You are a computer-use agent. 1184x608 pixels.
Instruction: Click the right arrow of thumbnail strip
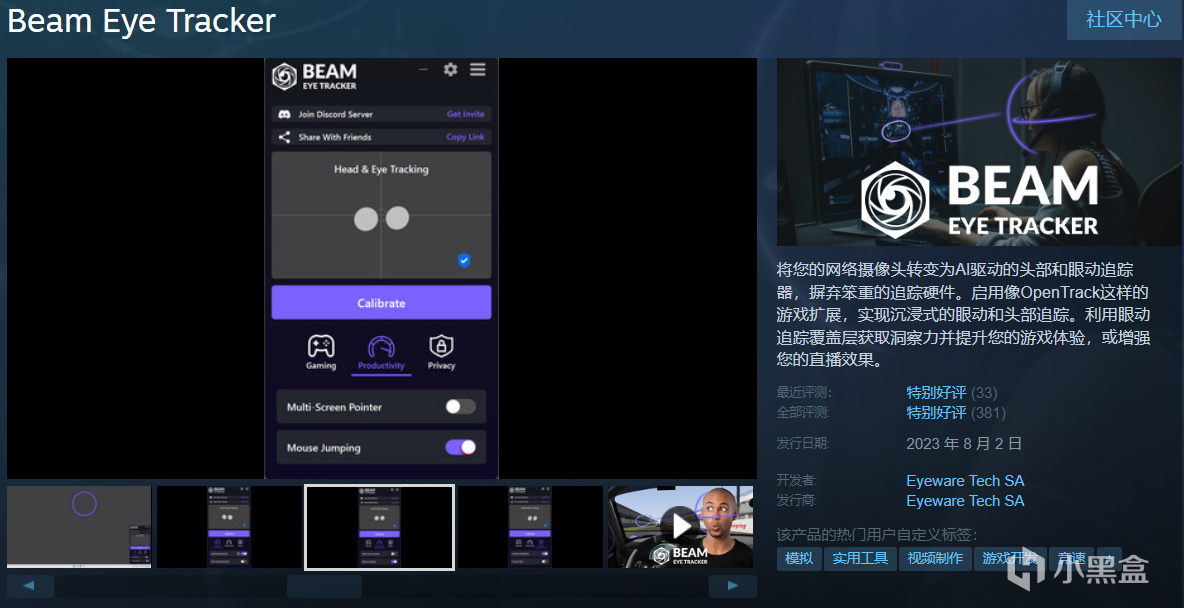(x=732, y=586)
